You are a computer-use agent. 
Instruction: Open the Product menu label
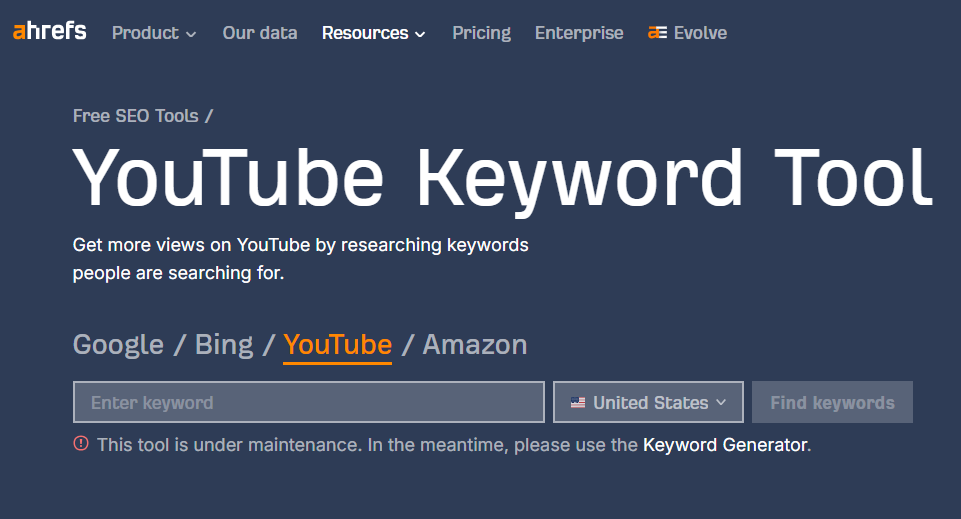[x=145, y=33]
